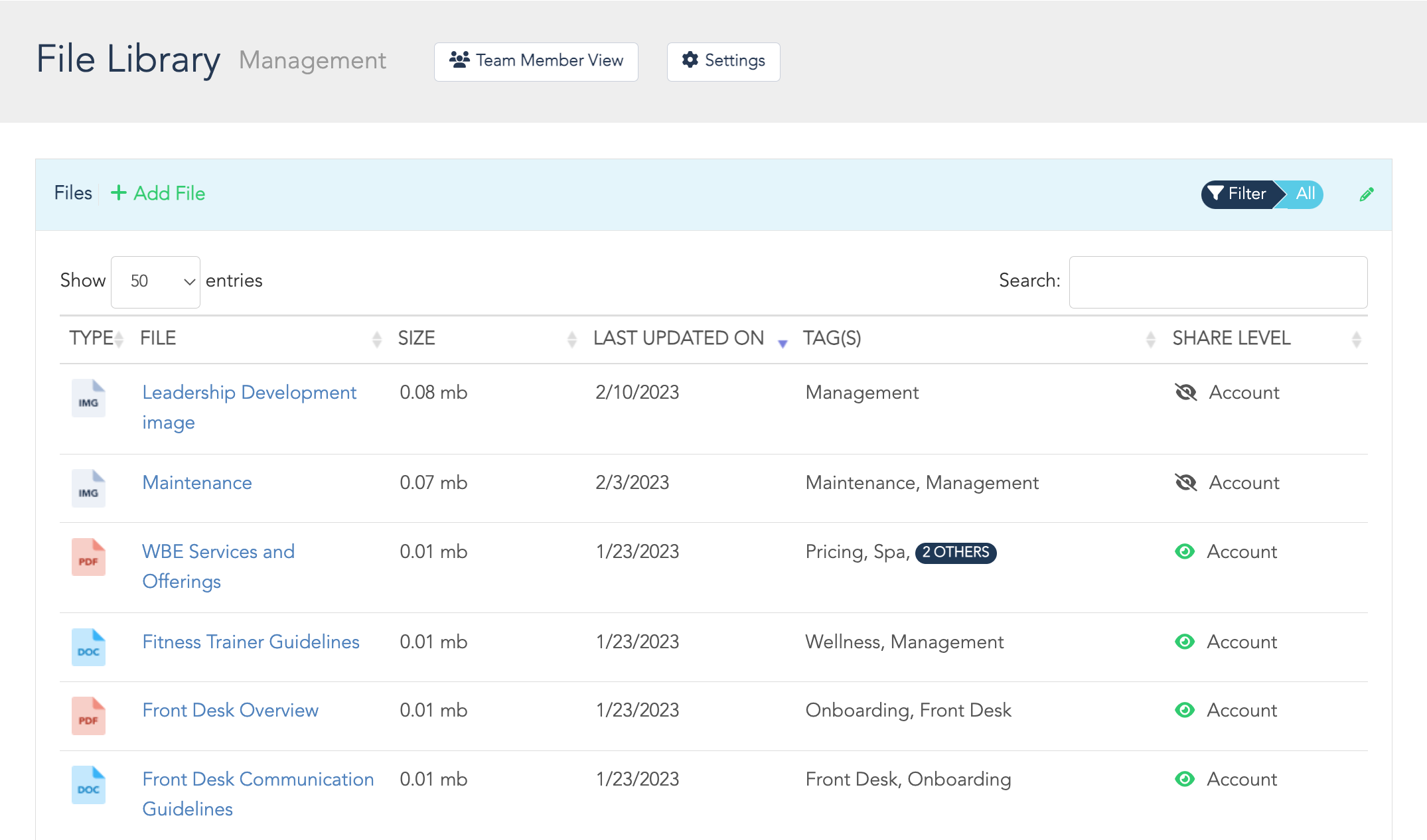Click the IMG icon for Leadership Development image
The image size is (1427, 840).
coord(88,398)
